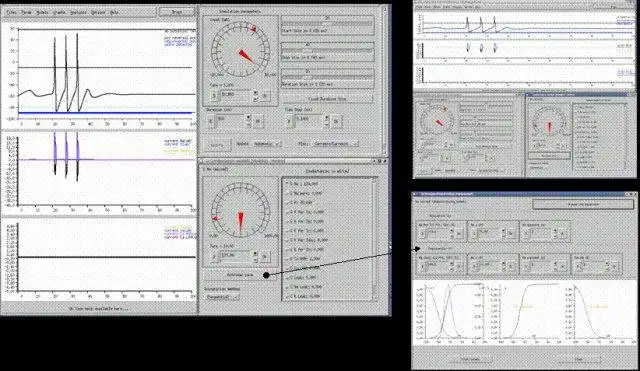
Task: Click the Simulation Parameters panel vertical scrollbar
Action: coord(384,80)
